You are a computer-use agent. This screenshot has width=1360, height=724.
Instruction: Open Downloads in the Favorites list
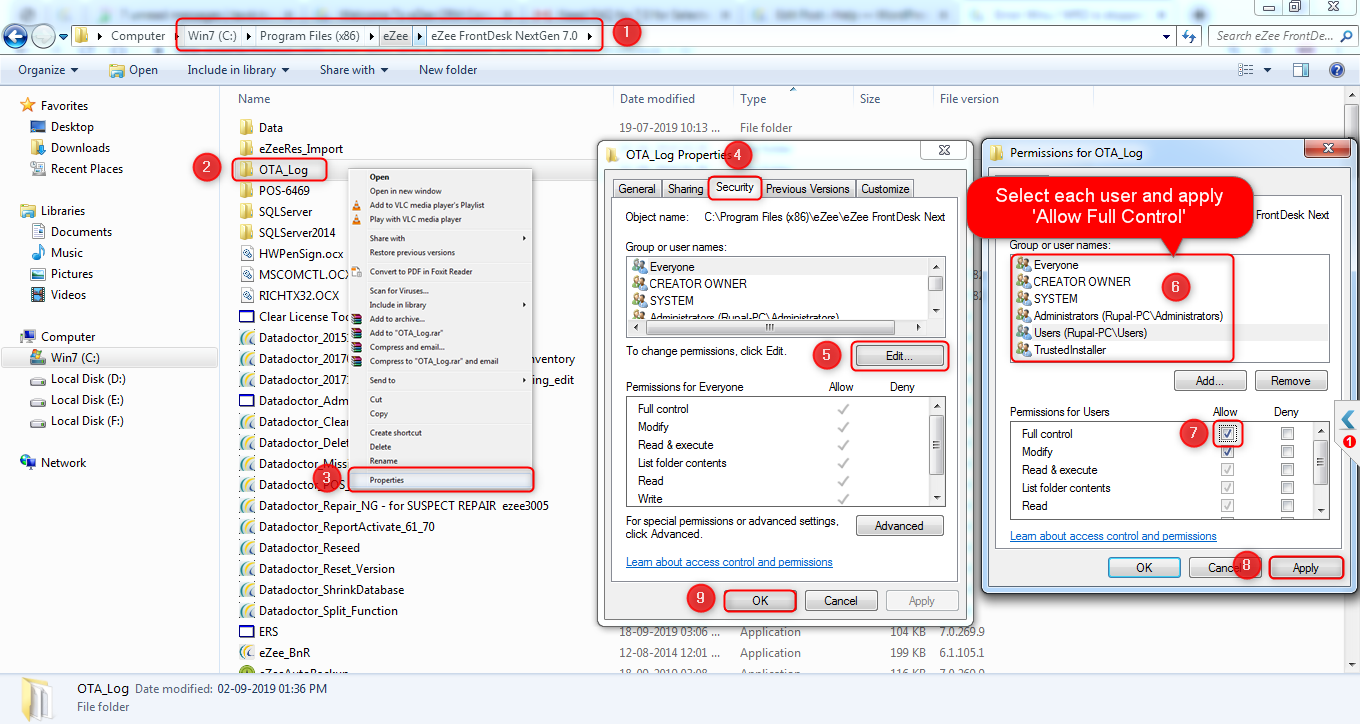tap(80, 148)
